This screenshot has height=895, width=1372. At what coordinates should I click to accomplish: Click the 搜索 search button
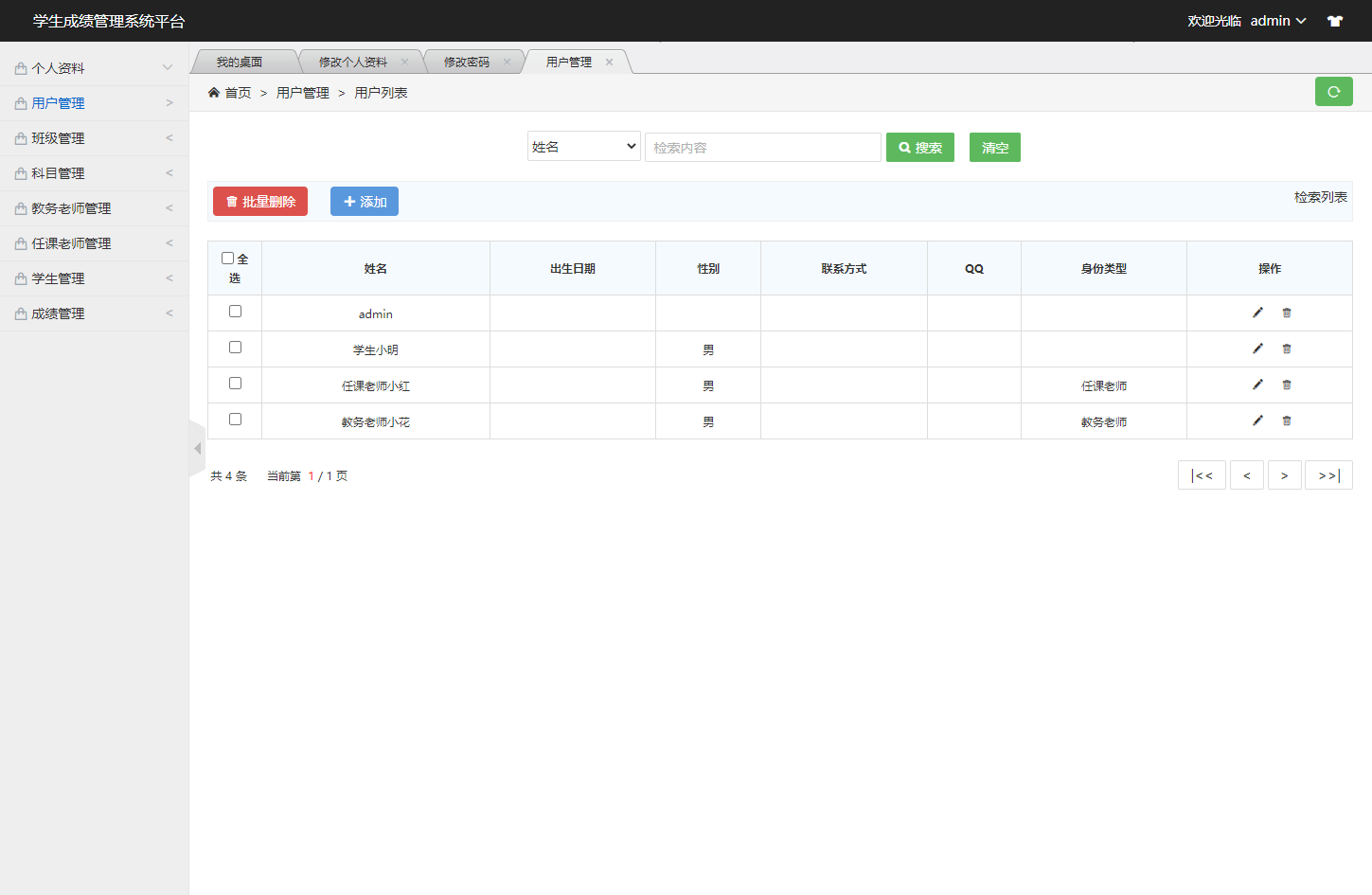click(x=919, y=147)
